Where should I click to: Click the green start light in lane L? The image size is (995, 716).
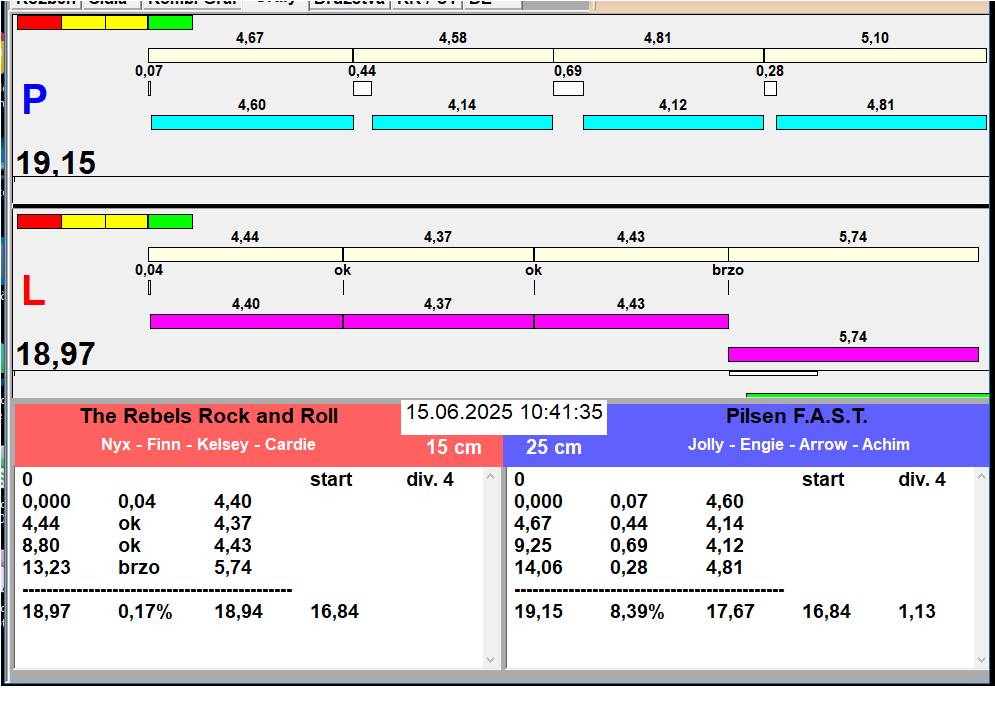[x=170, y=221]
